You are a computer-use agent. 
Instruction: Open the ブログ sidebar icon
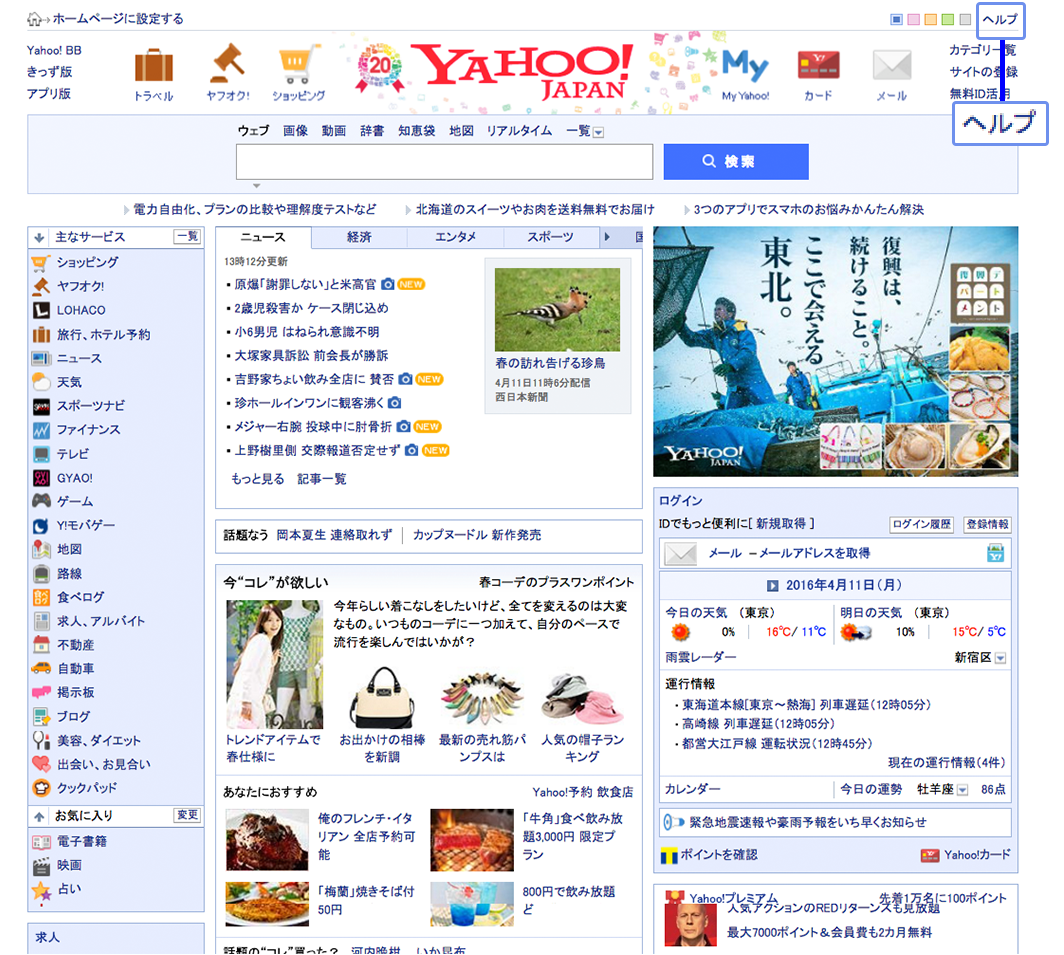41,716
